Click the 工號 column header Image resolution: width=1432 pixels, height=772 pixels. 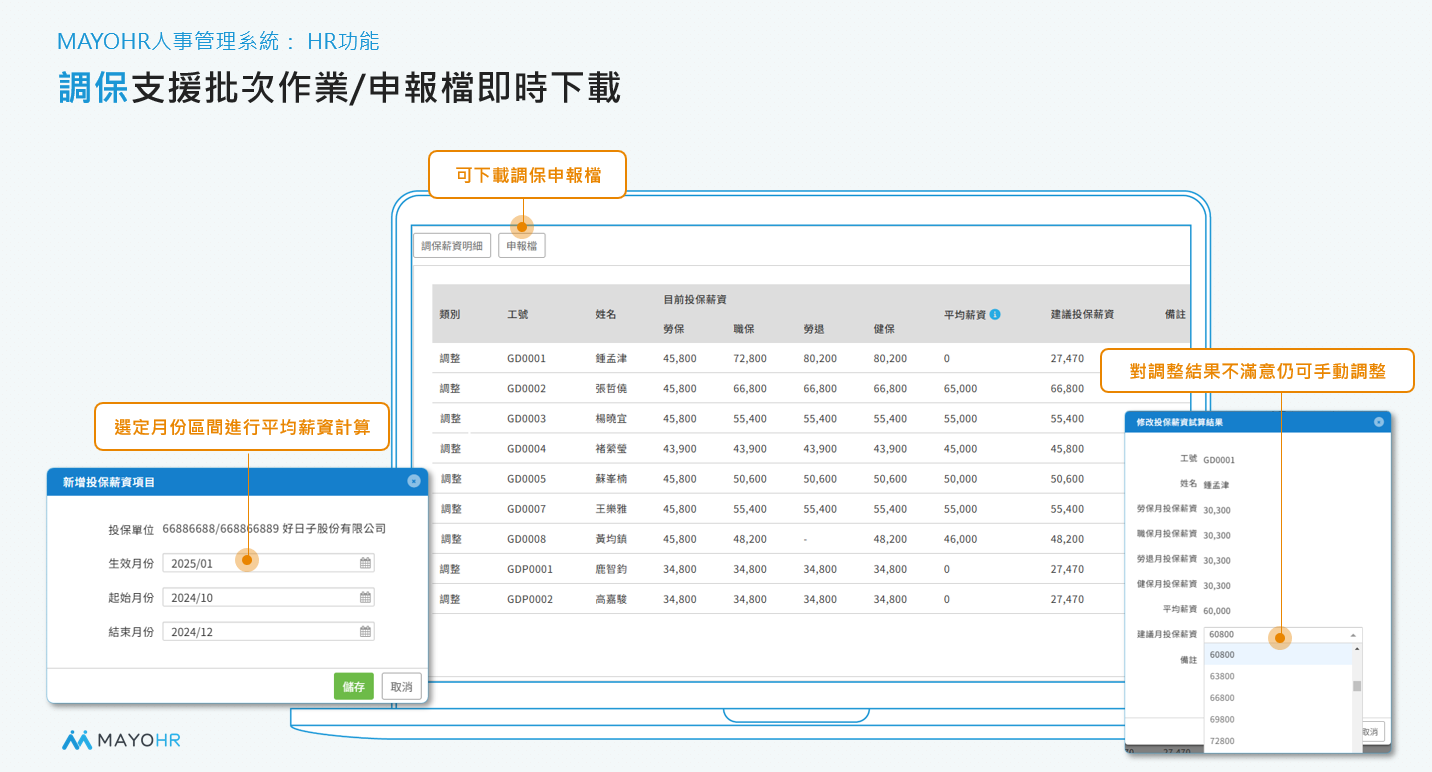coord(518,314)
